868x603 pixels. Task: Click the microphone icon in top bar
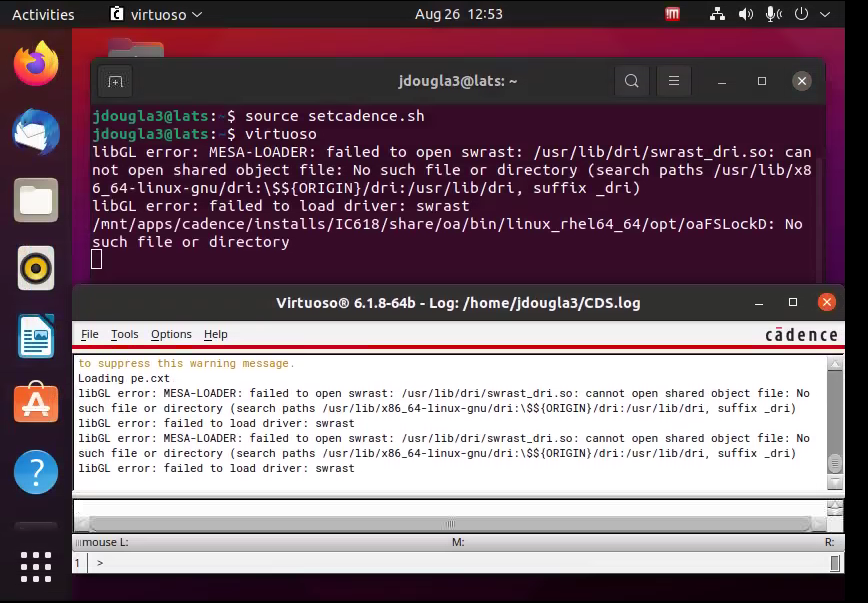click(x=773, y=14)
